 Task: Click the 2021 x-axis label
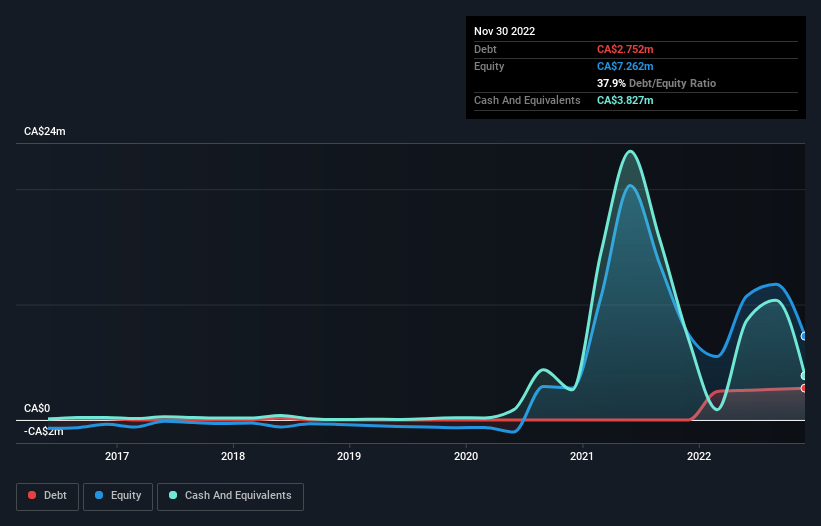(582, 456)
